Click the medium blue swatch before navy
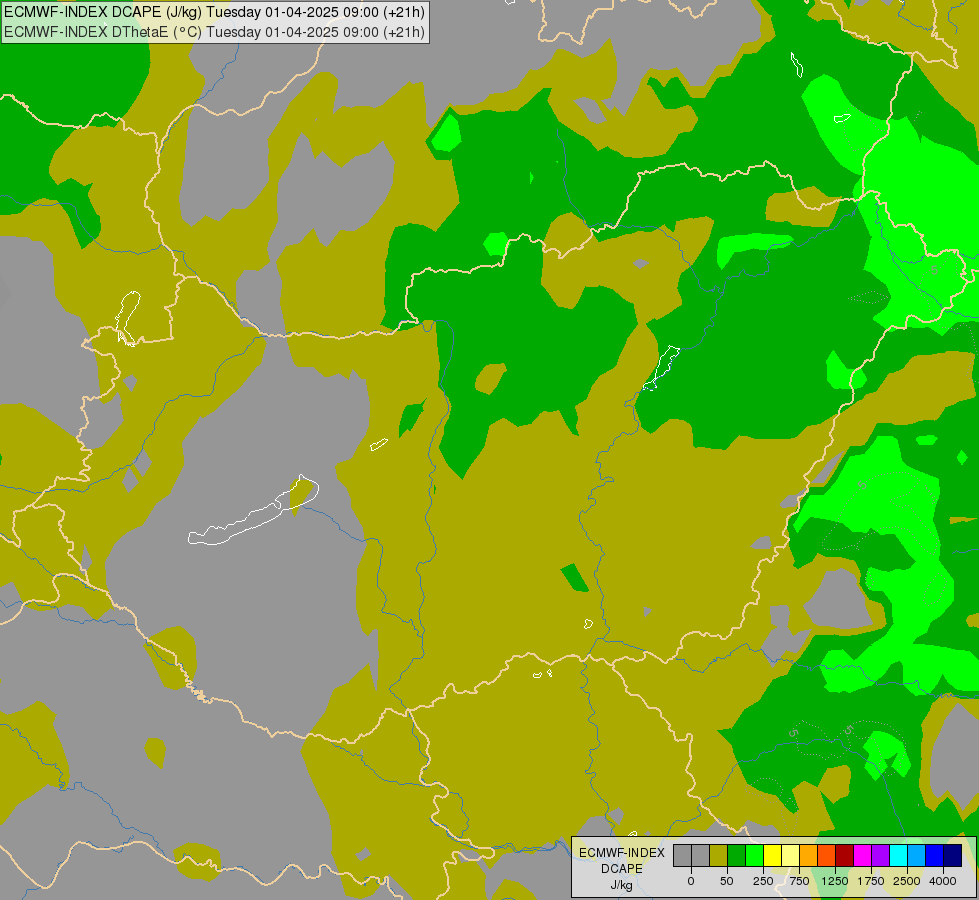 click(935, 855)
